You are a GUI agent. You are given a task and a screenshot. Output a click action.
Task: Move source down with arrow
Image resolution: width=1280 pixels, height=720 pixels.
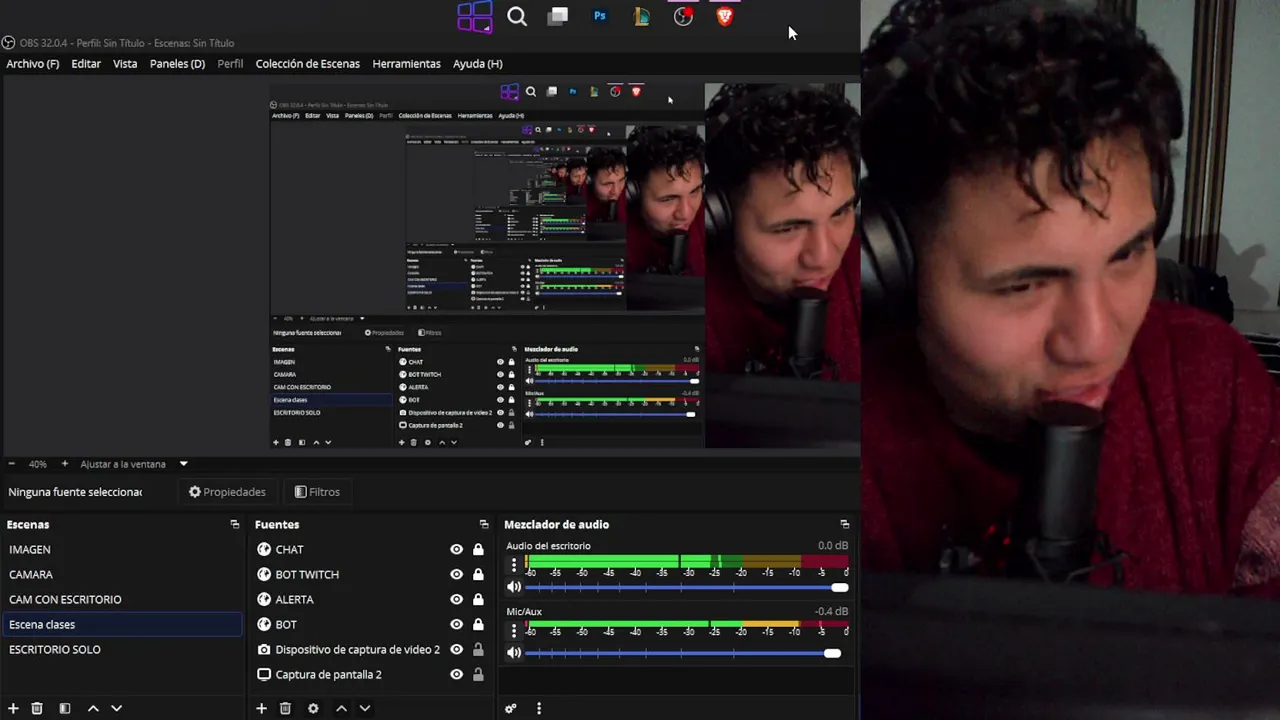[x=364, y=708]
